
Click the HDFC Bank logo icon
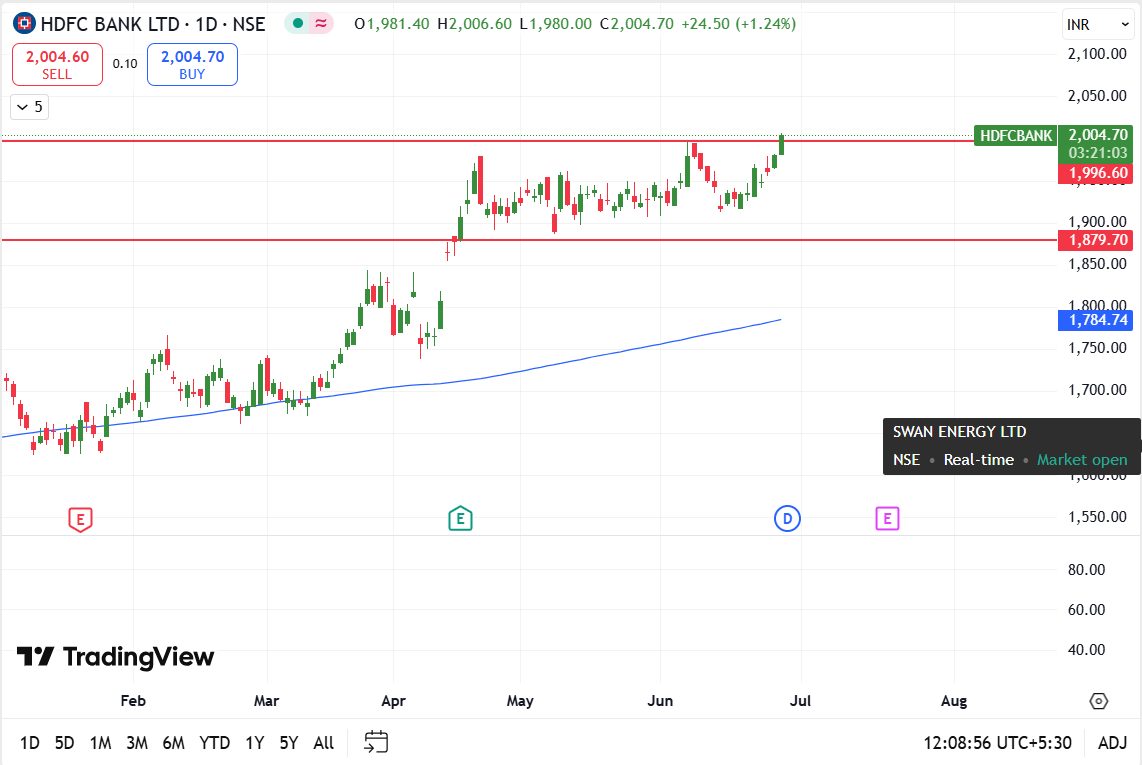[x=24, y=23]
